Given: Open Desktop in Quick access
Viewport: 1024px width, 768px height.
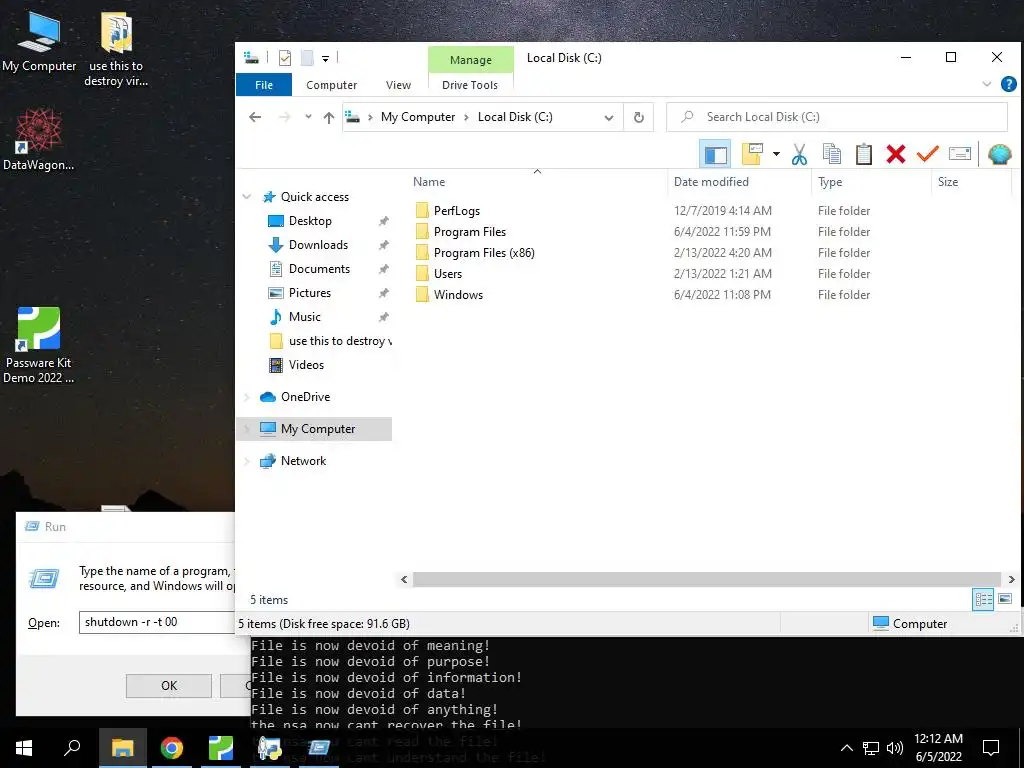Looking at the screenshot, I should click(310, 221).
